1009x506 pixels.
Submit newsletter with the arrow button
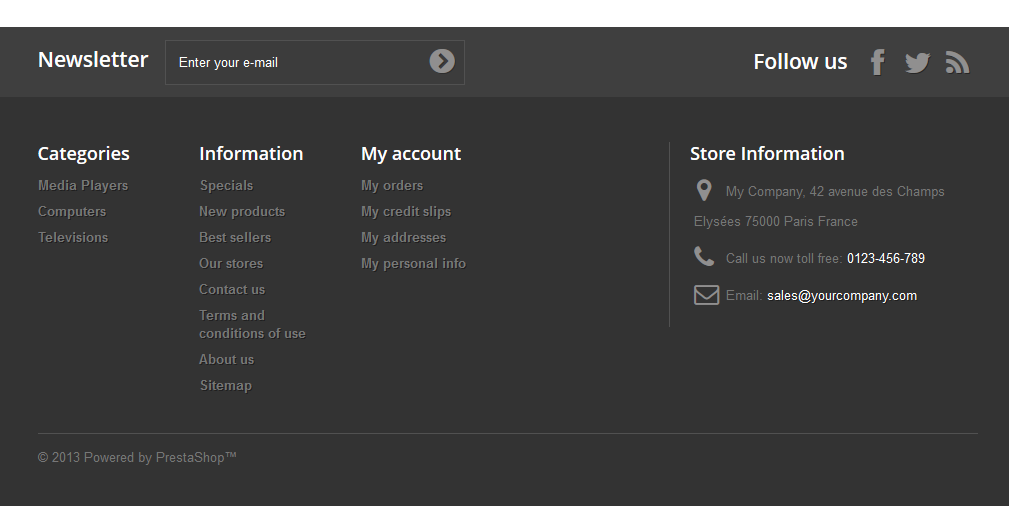point(442,62)
